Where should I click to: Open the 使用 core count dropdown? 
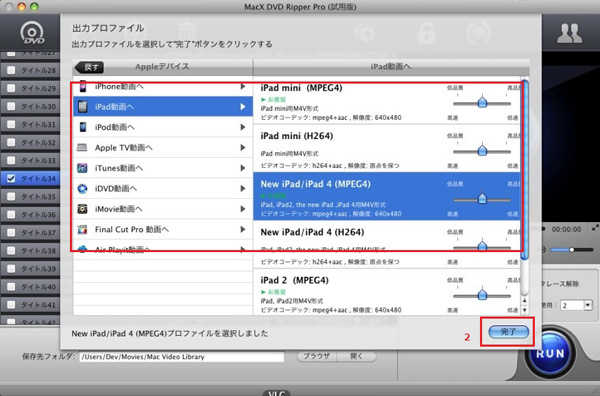pyautogui.click(x=576, y=305)
